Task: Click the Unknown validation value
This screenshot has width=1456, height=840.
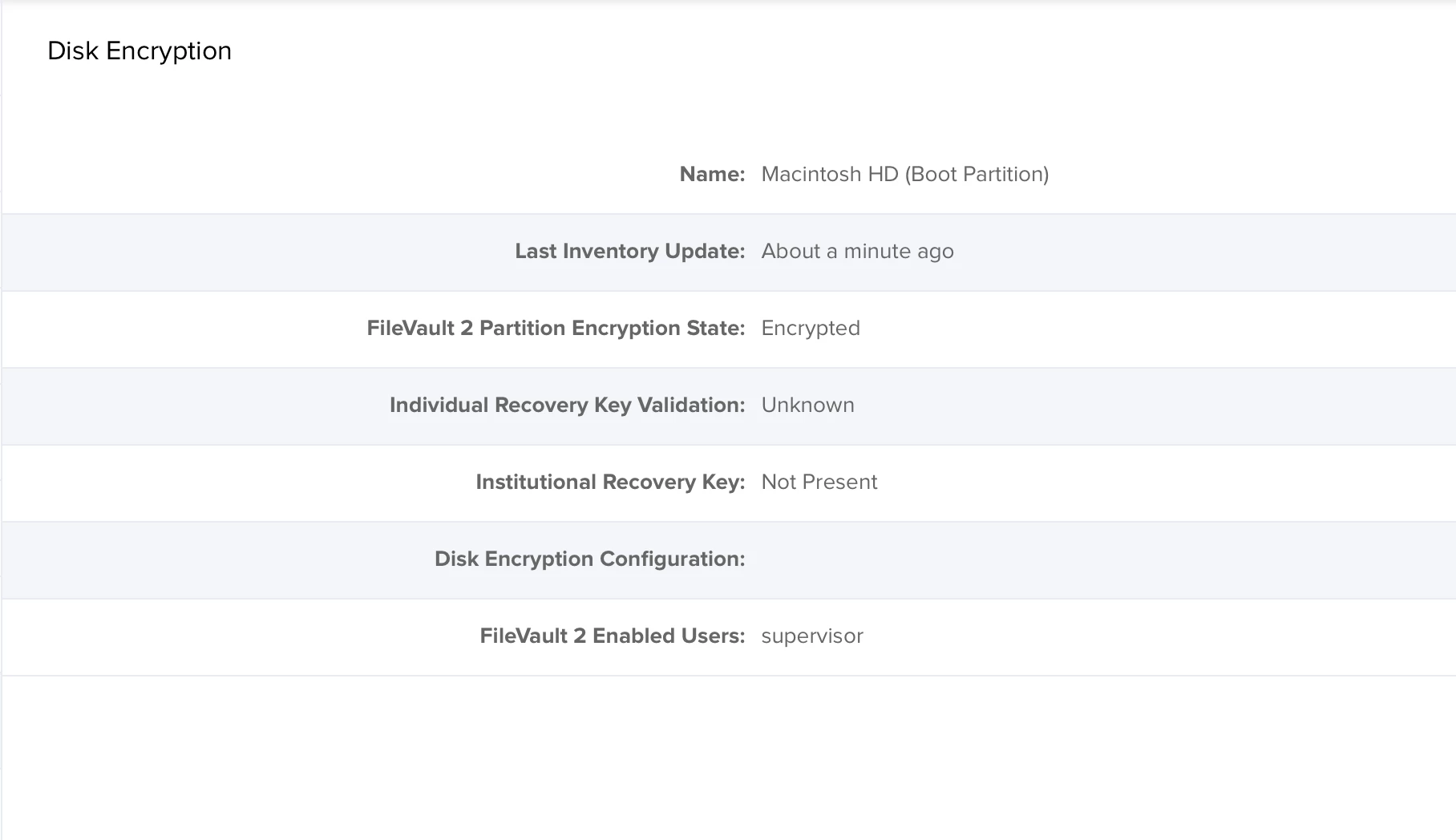Action: (x=807, y=406)
